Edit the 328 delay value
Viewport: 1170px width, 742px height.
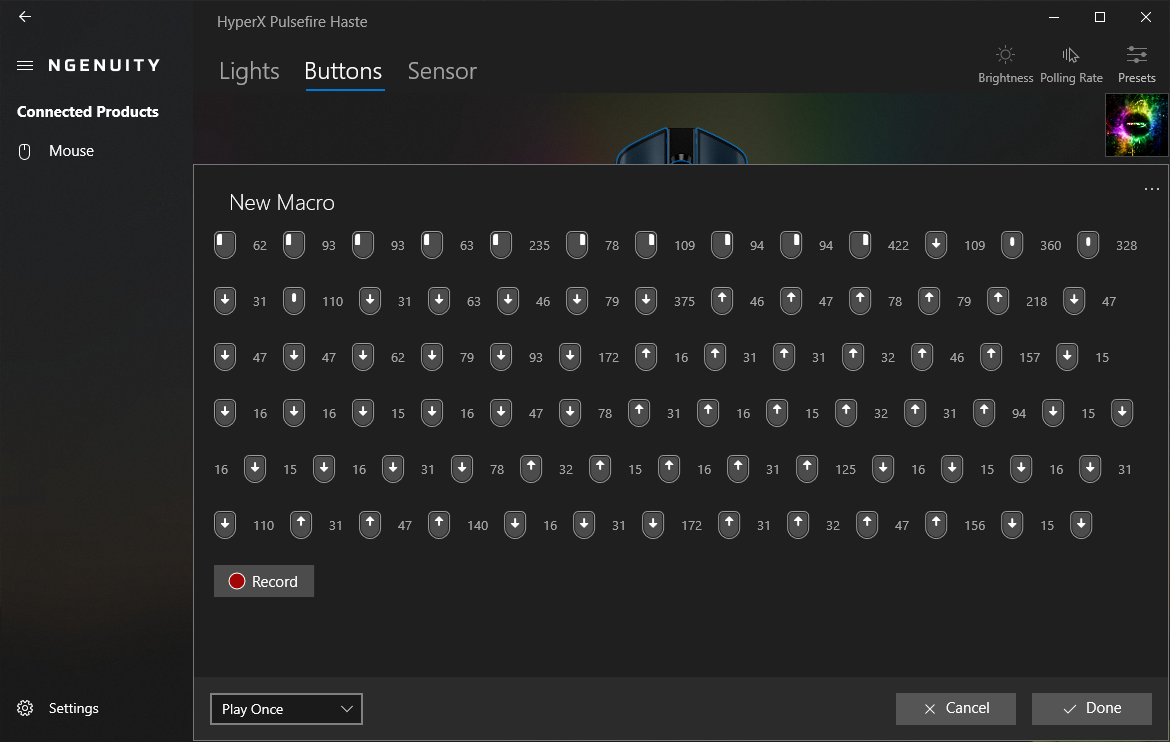pos(1127,246)
